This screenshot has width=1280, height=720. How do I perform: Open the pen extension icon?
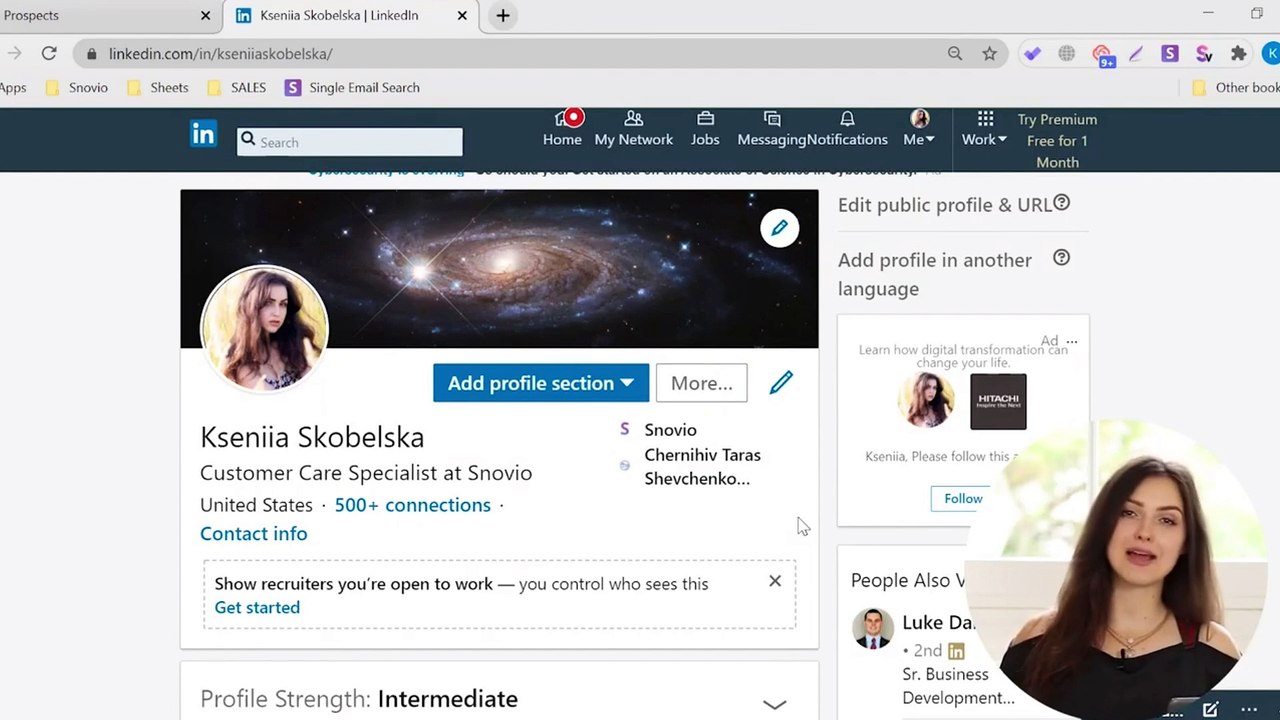click(x=1136, y=54)
